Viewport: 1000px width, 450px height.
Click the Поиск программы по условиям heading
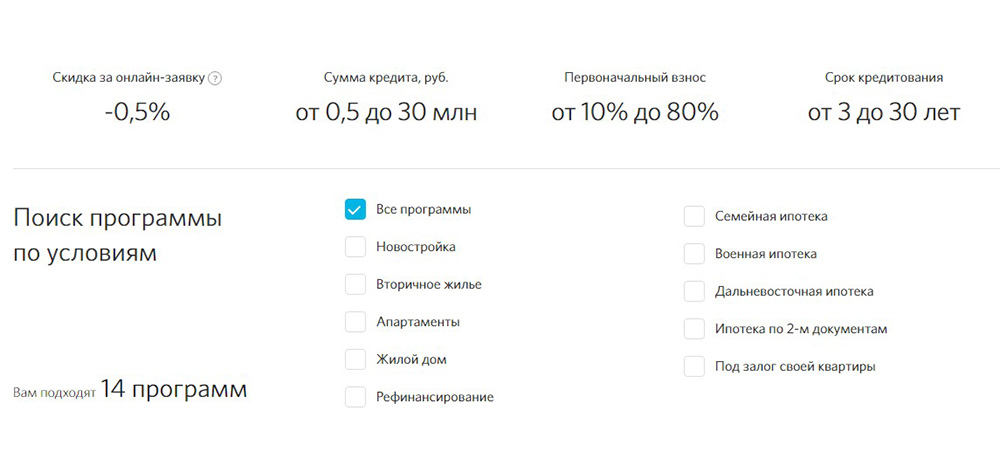[x=118, y=236]
